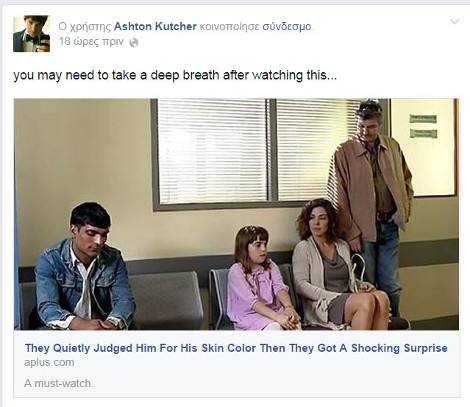Open the poster's profile picture thumbnail
This screenshot has height=407, width=470.
point(32,34)
